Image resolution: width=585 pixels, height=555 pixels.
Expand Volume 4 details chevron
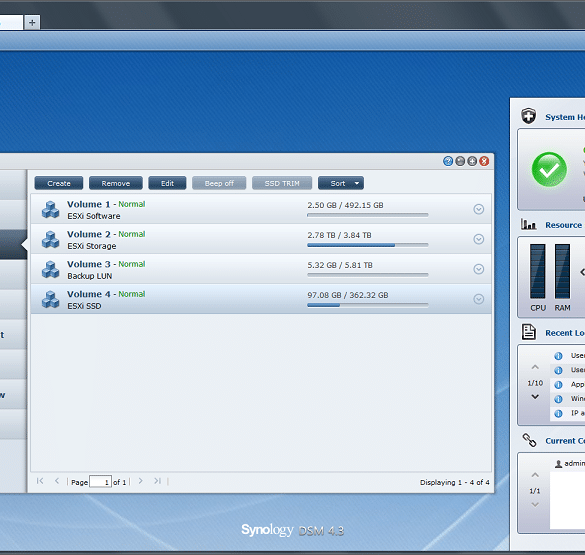tap(479, 299)
